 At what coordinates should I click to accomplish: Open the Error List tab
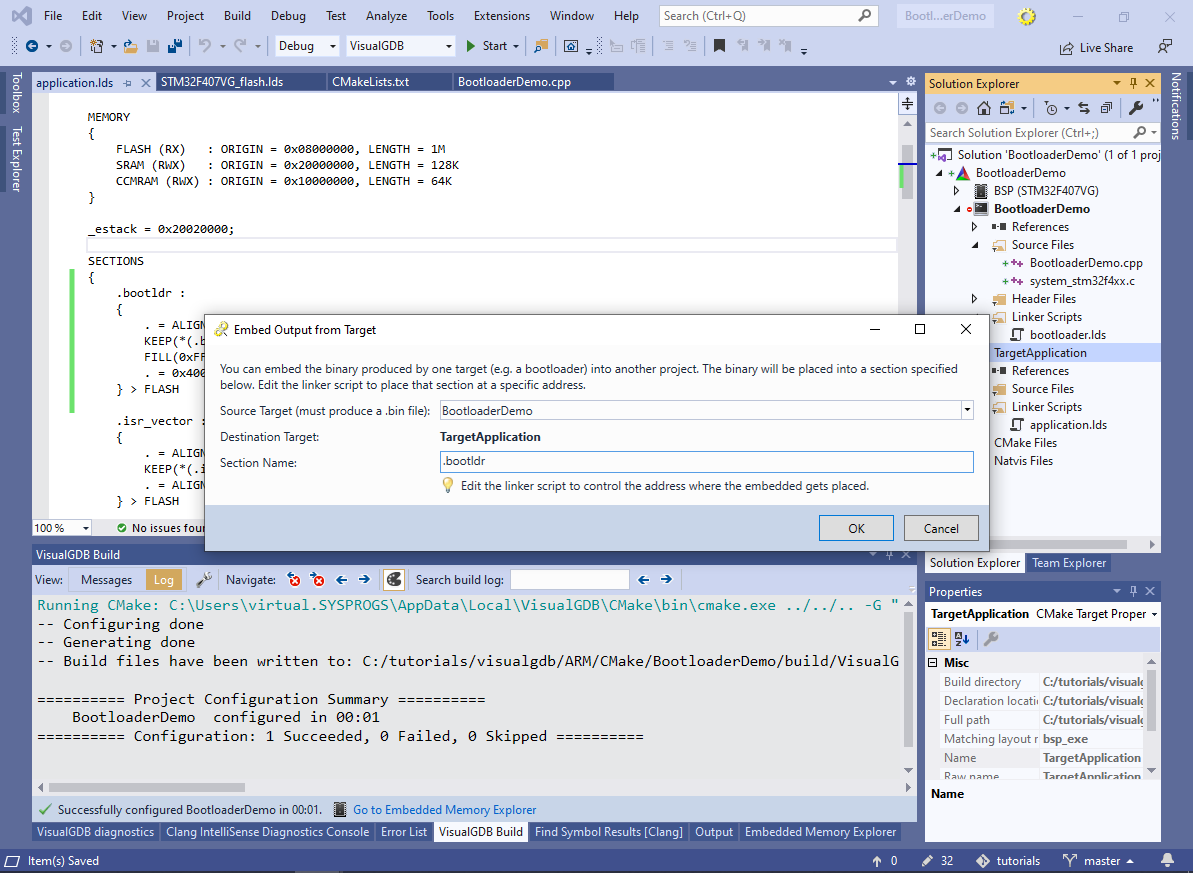tap(404, 832)
